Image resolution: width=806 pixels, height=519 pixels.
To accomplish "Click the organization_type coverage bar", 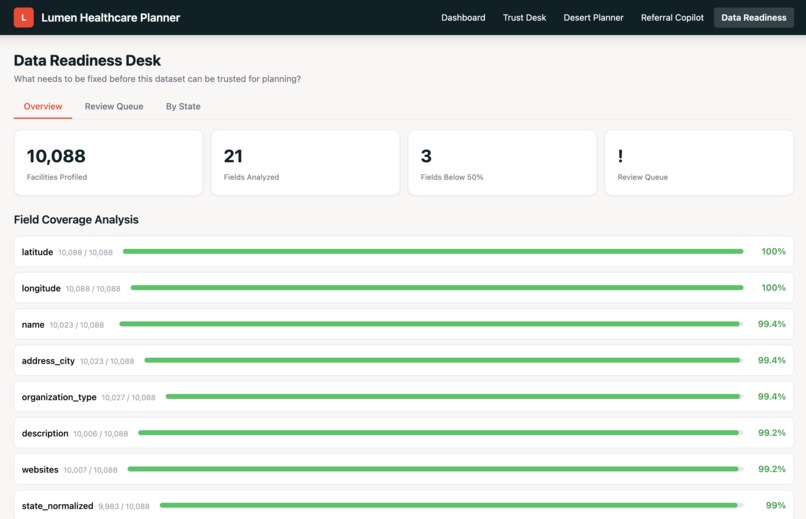I will (454, 397).
